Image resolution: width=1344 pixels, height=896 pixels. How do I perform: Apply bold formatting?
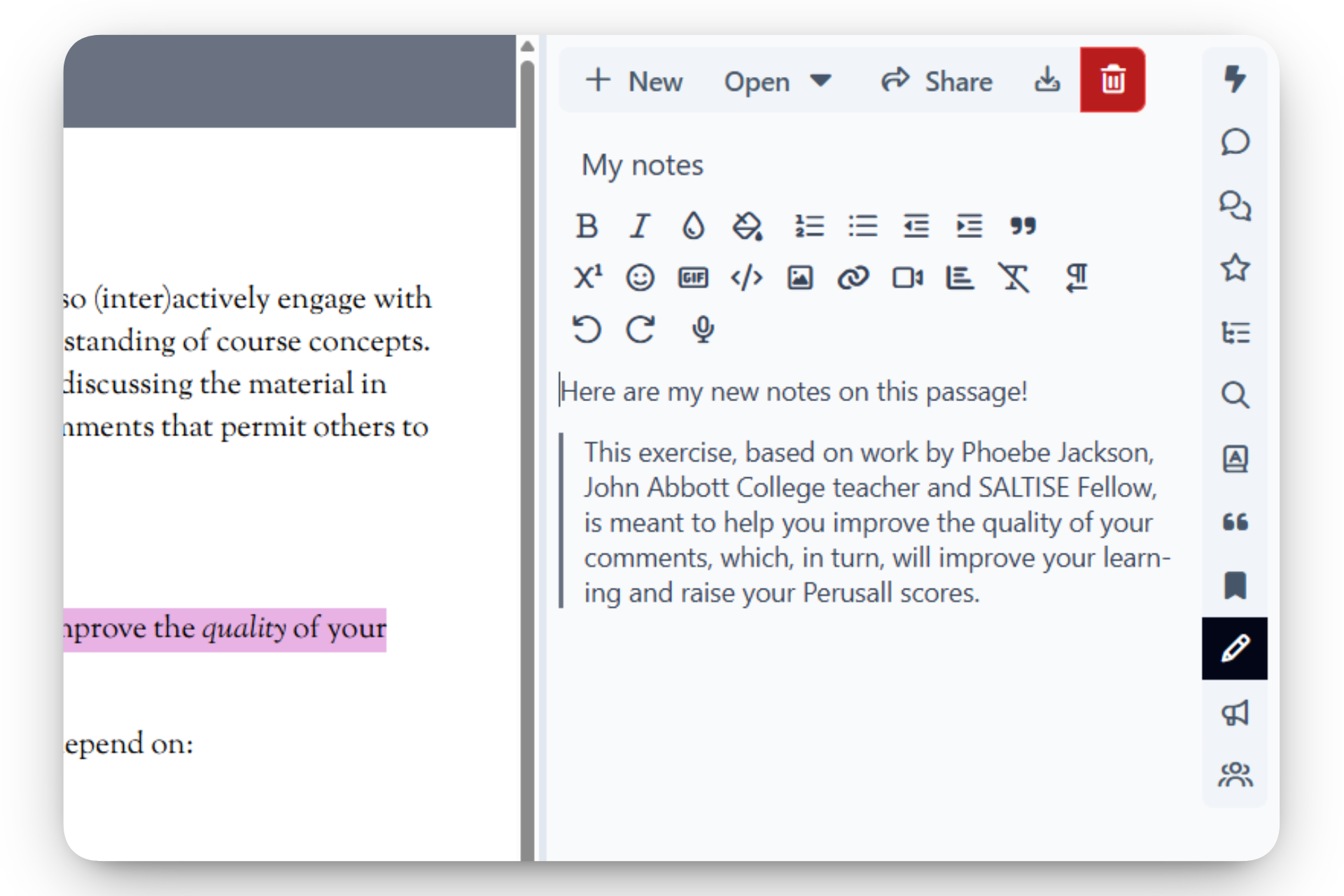click(x=587, y=226)
